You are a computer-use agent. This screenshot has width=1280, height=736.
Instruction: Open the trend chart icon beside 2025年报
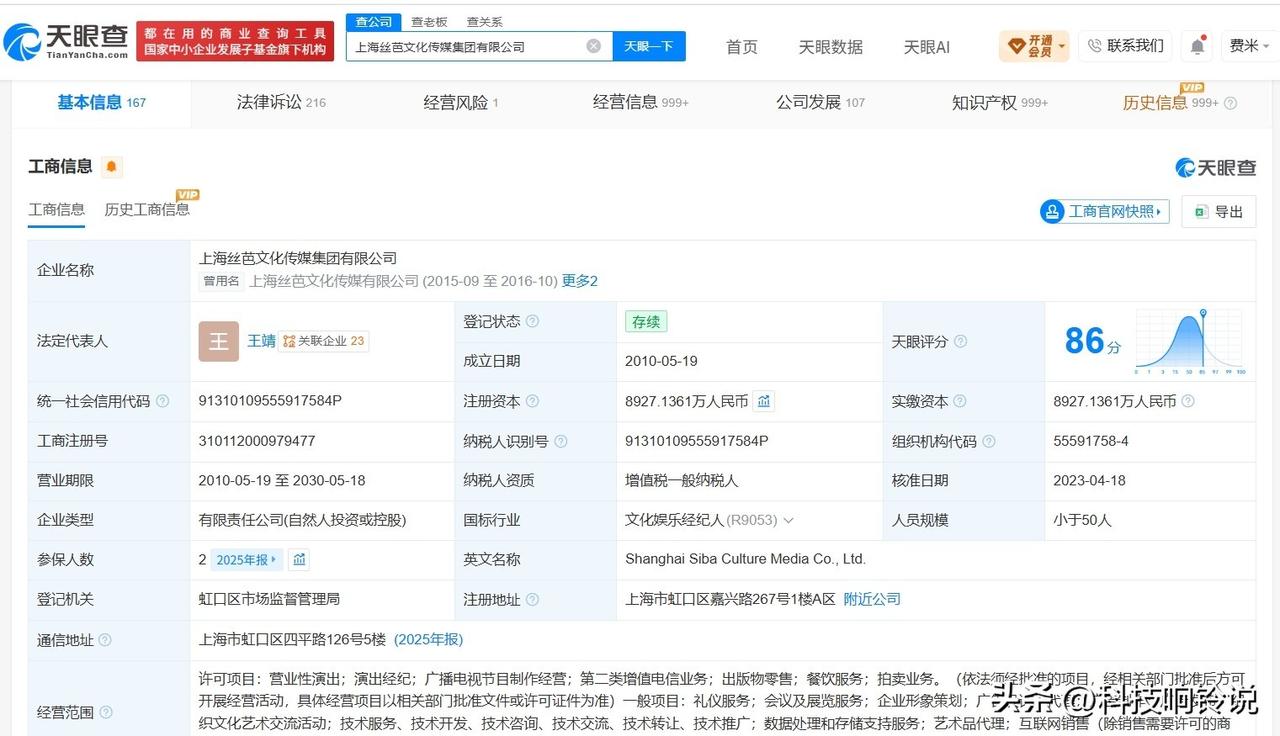pos(299,560)
